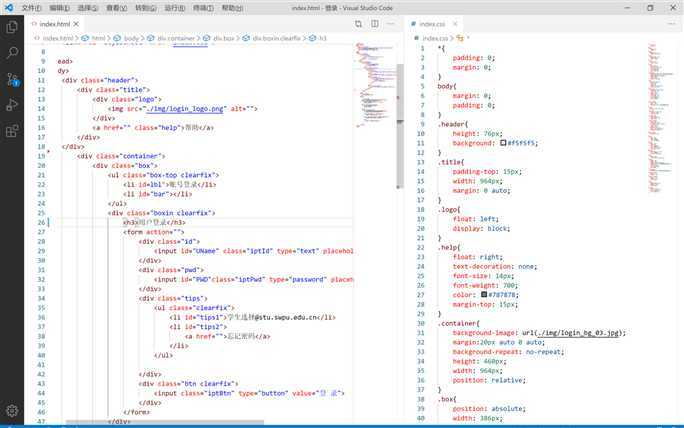684x428 pixels.
Task: Open the Extensions view
Action: (12, 130)
